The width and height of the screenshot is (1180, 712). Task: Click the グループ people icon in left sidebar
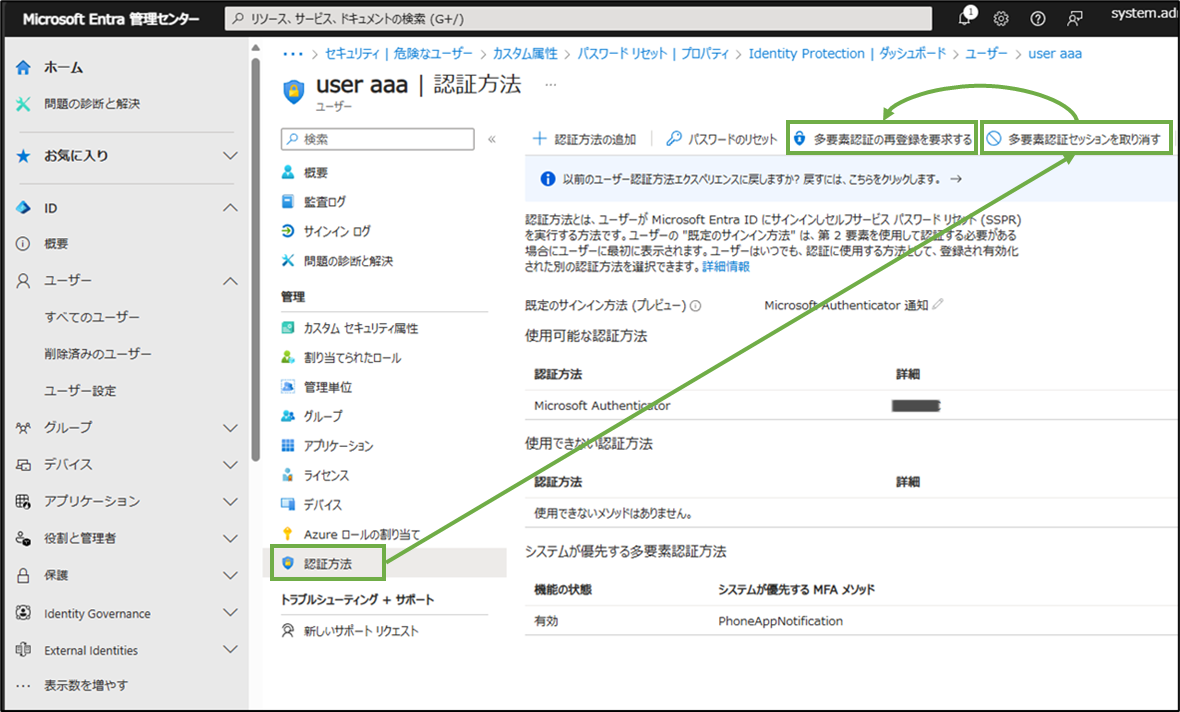tap(23, 428)
